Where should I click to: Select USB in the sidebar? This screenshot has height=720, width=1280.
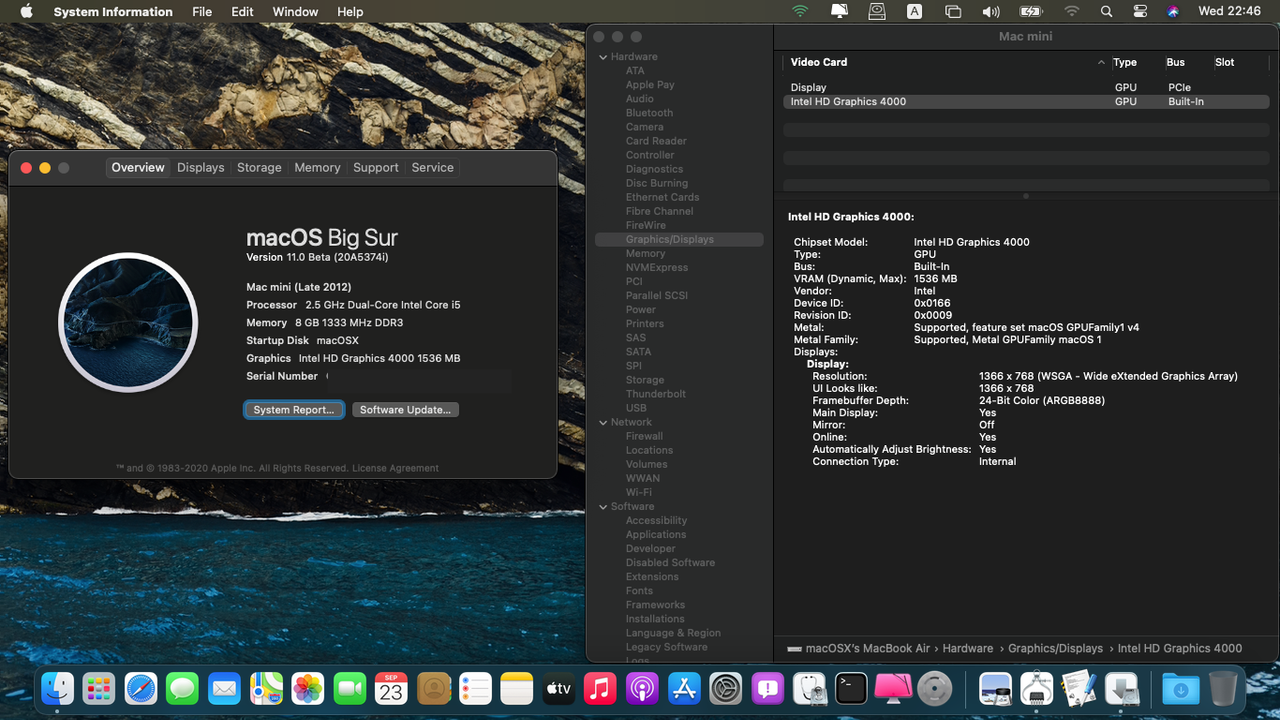click(636, 408)
